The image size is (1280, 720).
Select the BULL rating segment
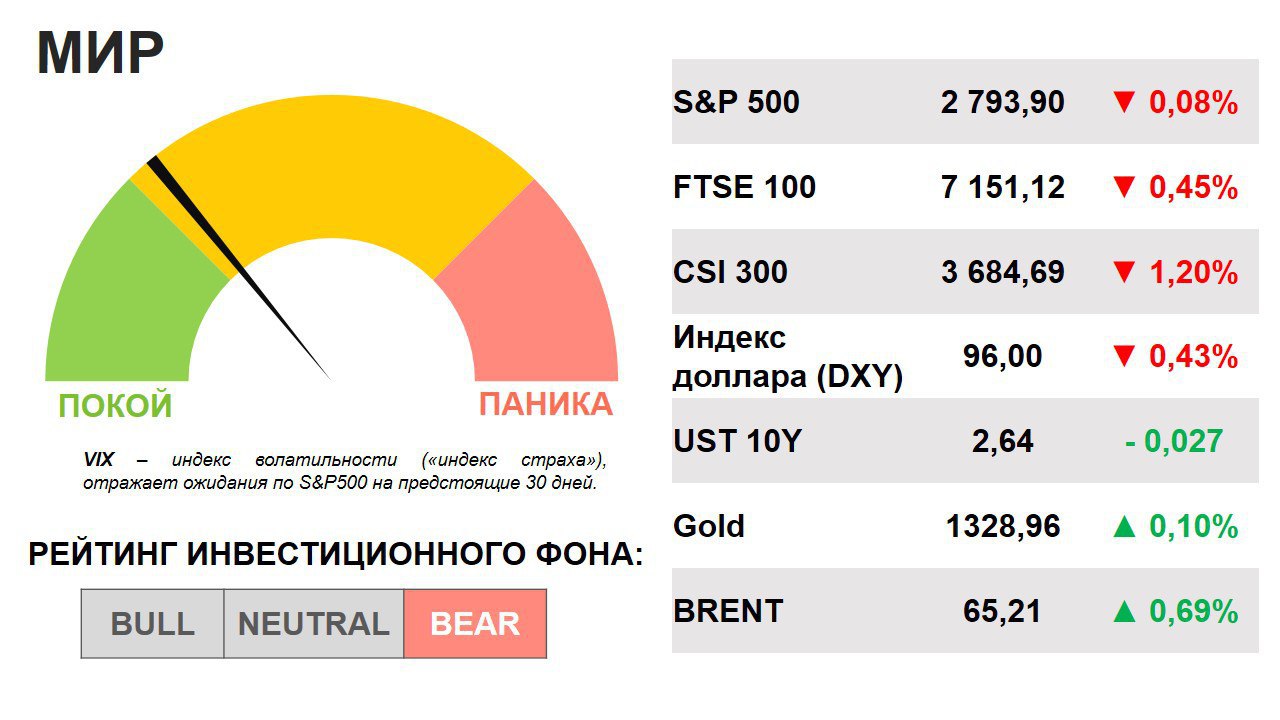pos(152,624)
